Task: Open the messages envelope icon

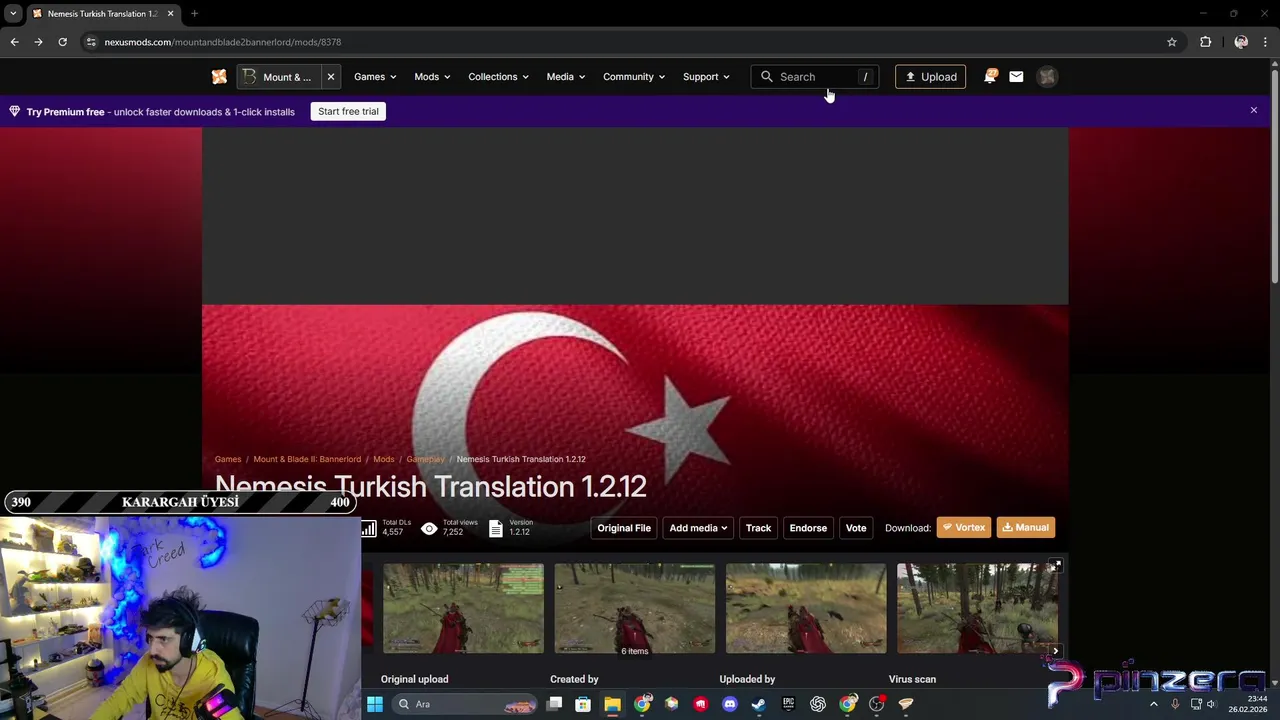Action: tap(1016, 77)
